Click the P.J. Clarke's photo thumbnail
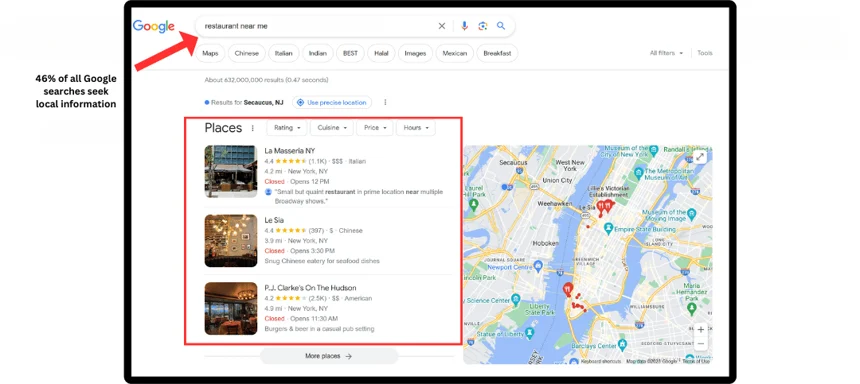This screenshot has height=384, width=860. (x=231, y=308)
